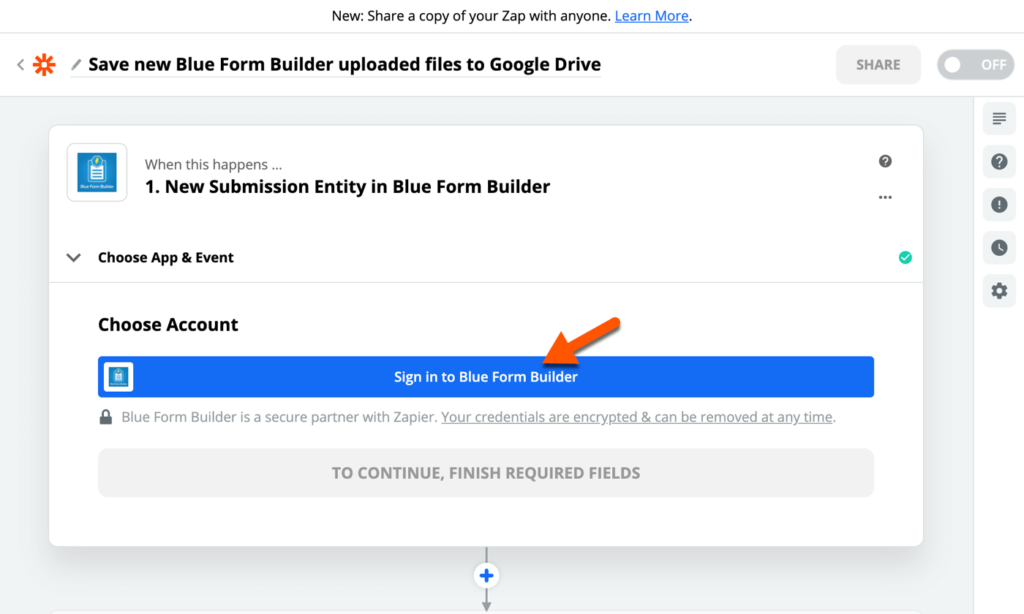
Task: Click the pencil icon beside Zap title
Action: (76, 64)
